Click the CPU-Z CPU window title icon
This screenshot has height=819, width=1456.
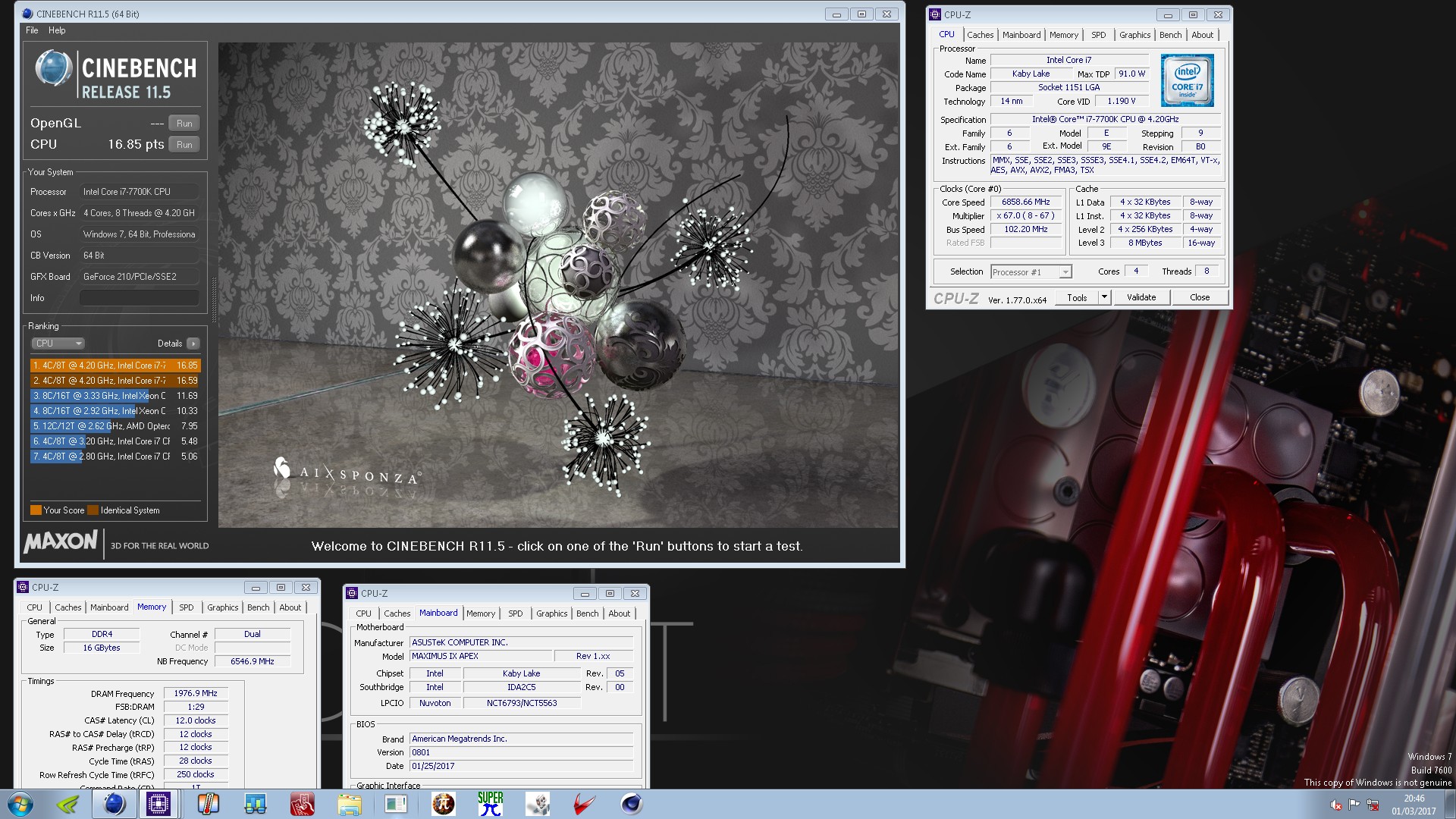click(x=935, y=14)
